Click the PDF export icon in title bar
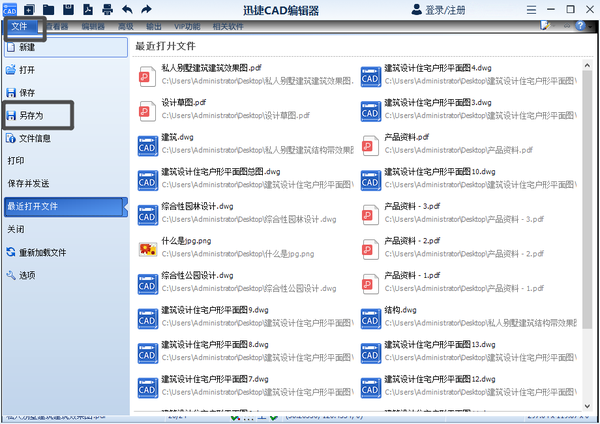Screen dimensions: 600x424 [x=88, y=9]
